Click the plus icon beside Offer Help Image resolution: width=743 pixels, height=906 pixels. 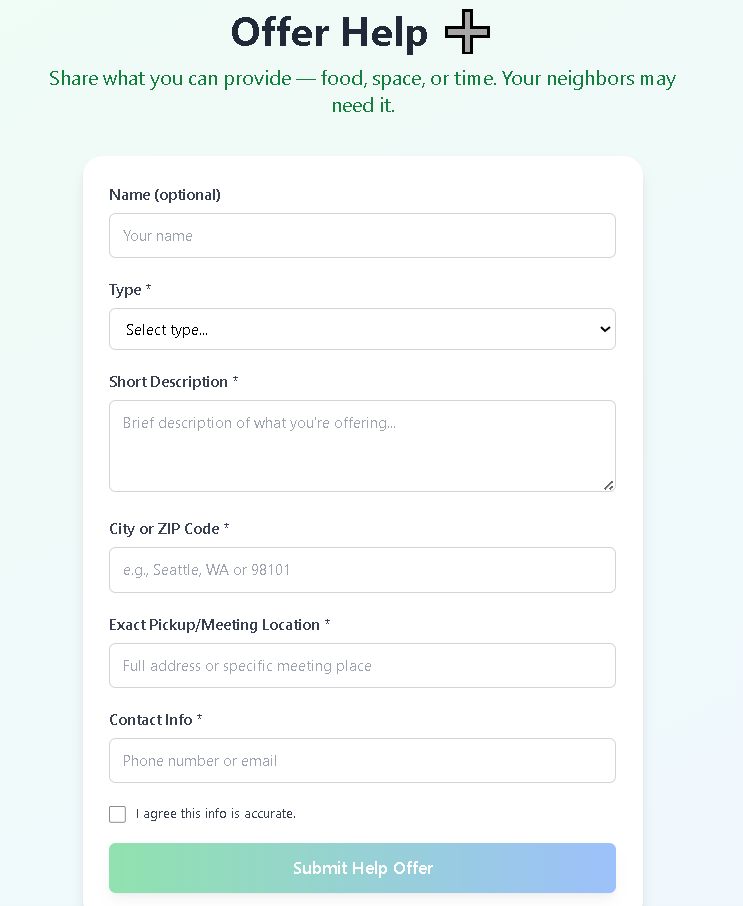pos(467,31)
